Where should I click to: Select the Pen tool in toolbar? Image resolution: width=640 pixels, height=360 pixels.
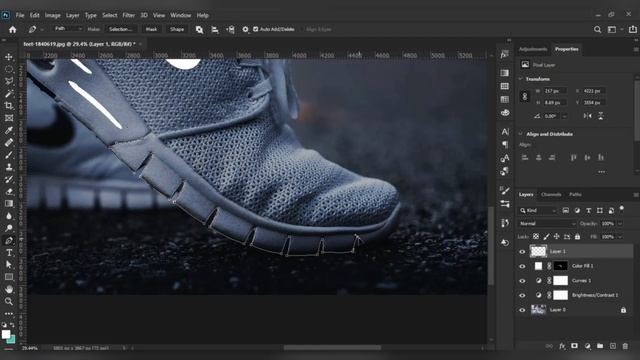tap(9, 240)
